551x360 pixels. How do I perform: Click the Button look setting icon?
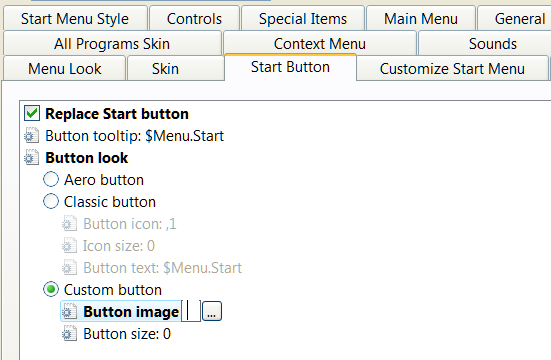pos(32,158)
